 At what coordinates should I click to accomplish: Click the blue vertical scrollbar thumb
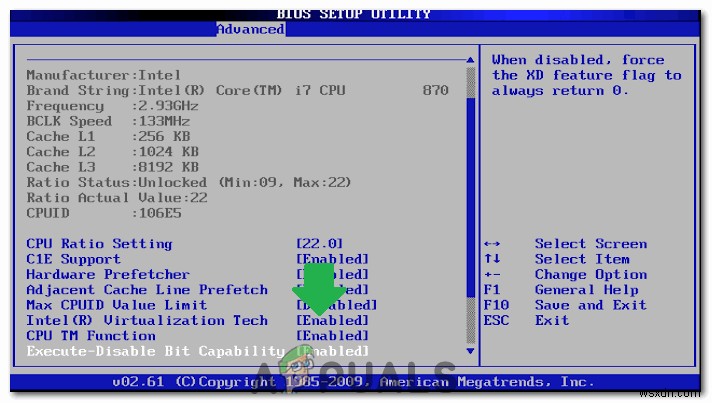pos(470,197)
